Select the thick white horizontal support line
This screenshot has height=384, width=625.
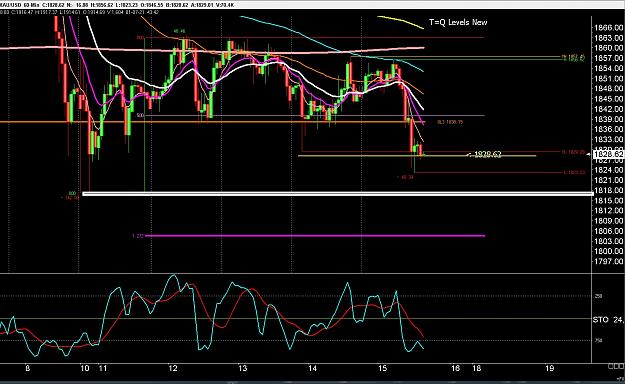[338, 194]
